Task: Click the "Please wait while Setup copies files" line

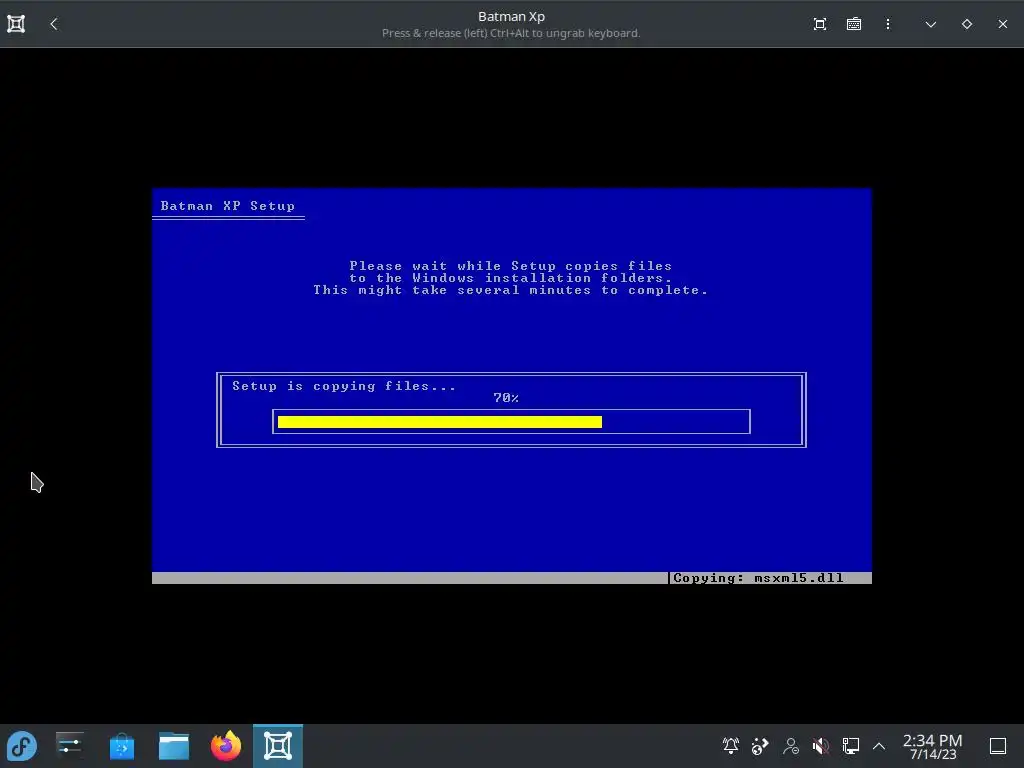Action: click(510, 266)
